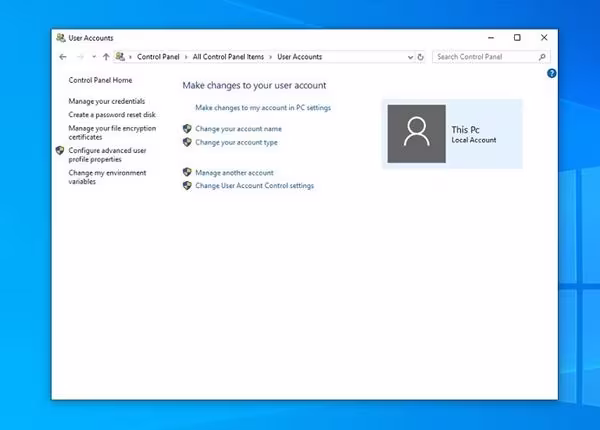Image resolution: width=600 pixels, height=430 pixels.
Task: Open Manage your credentials
Action: (107, 101)
